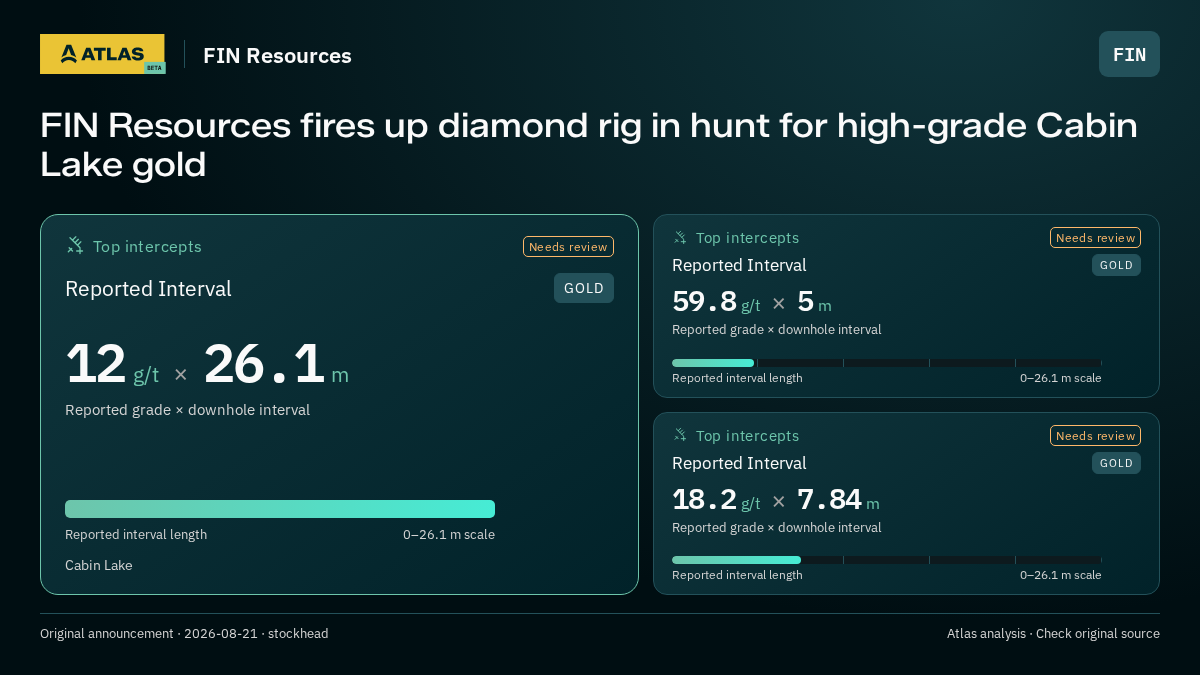
Task: Click the interval bar in the 7.84 m card
Action: coord(887,560)
